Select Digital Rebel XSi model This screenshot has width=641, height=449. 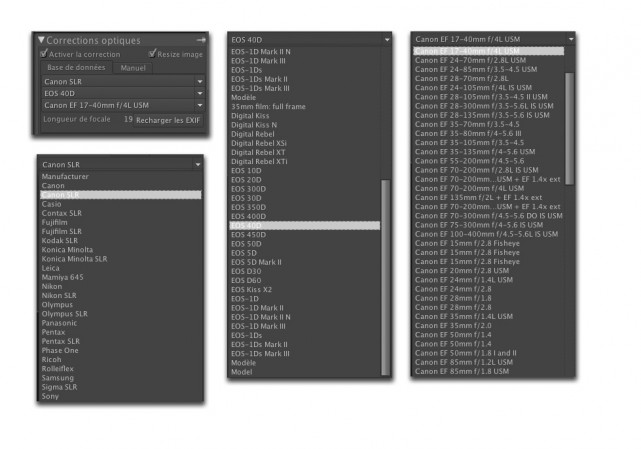pos(259,143)
